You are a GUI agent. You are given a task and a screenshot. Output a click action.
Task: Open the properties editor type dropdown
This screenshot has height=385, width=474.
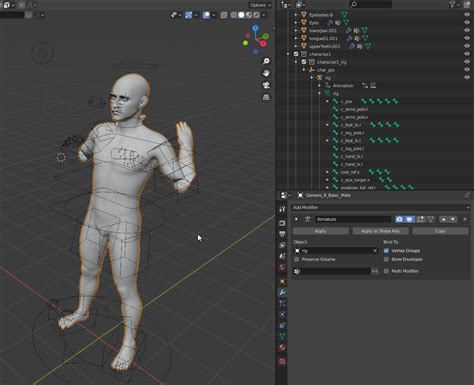(286, 195)
